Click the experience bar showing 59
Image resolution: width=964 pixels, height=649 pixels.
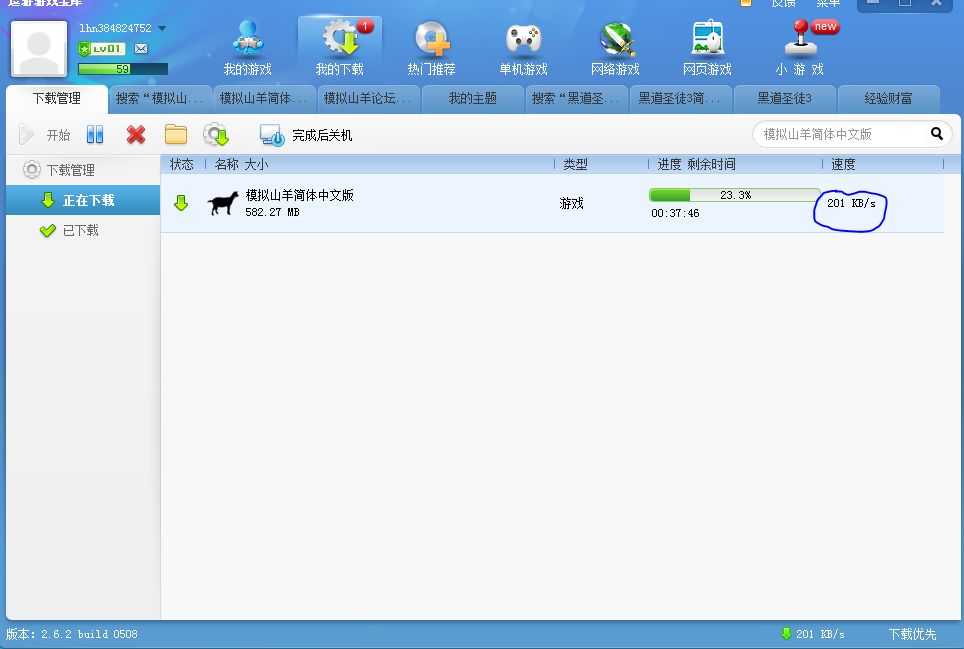pos(123,69)
